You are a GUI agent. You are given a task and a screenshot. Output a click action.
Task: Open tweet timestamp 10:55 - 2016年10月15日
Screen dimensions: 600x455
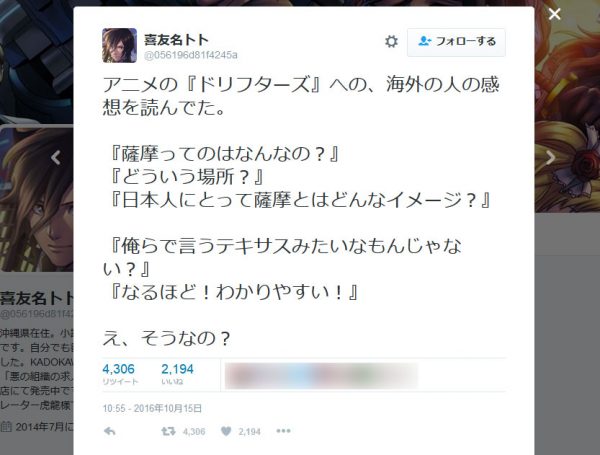(152, 408)
